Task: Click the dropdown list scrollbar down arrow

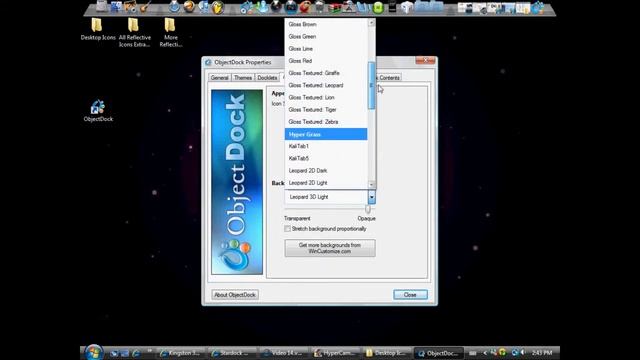Action: click(x=371, y=184)
